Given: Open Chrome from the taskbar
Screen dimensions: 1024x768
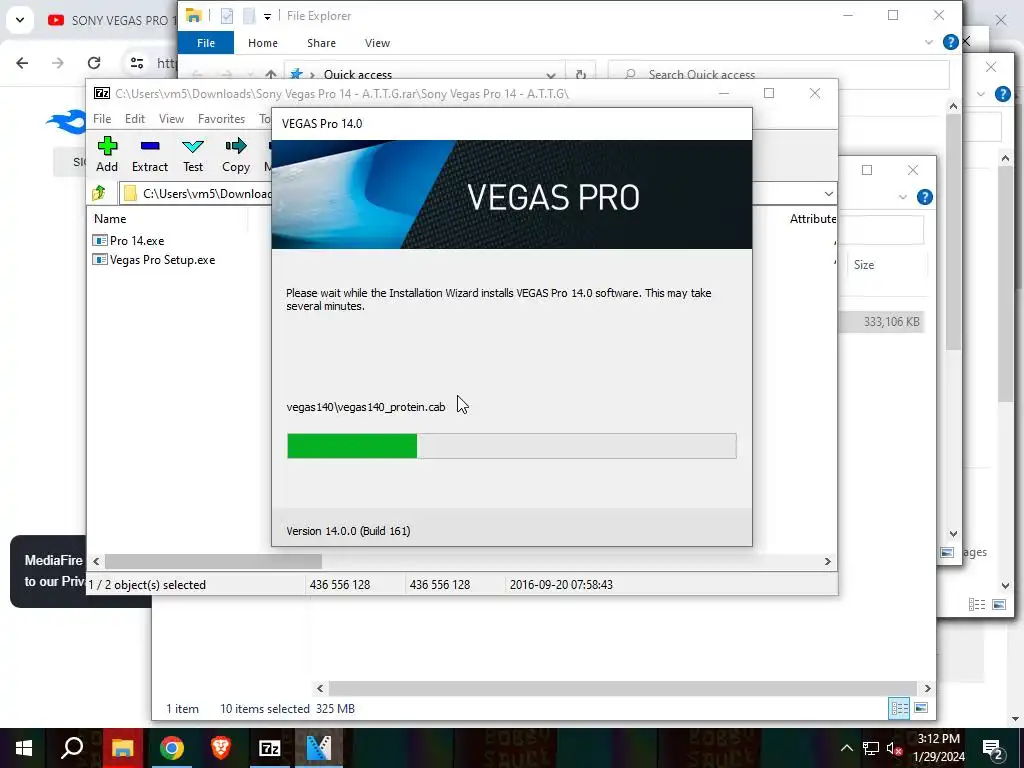Looking at the screenshot, I should tap(172, 748).
